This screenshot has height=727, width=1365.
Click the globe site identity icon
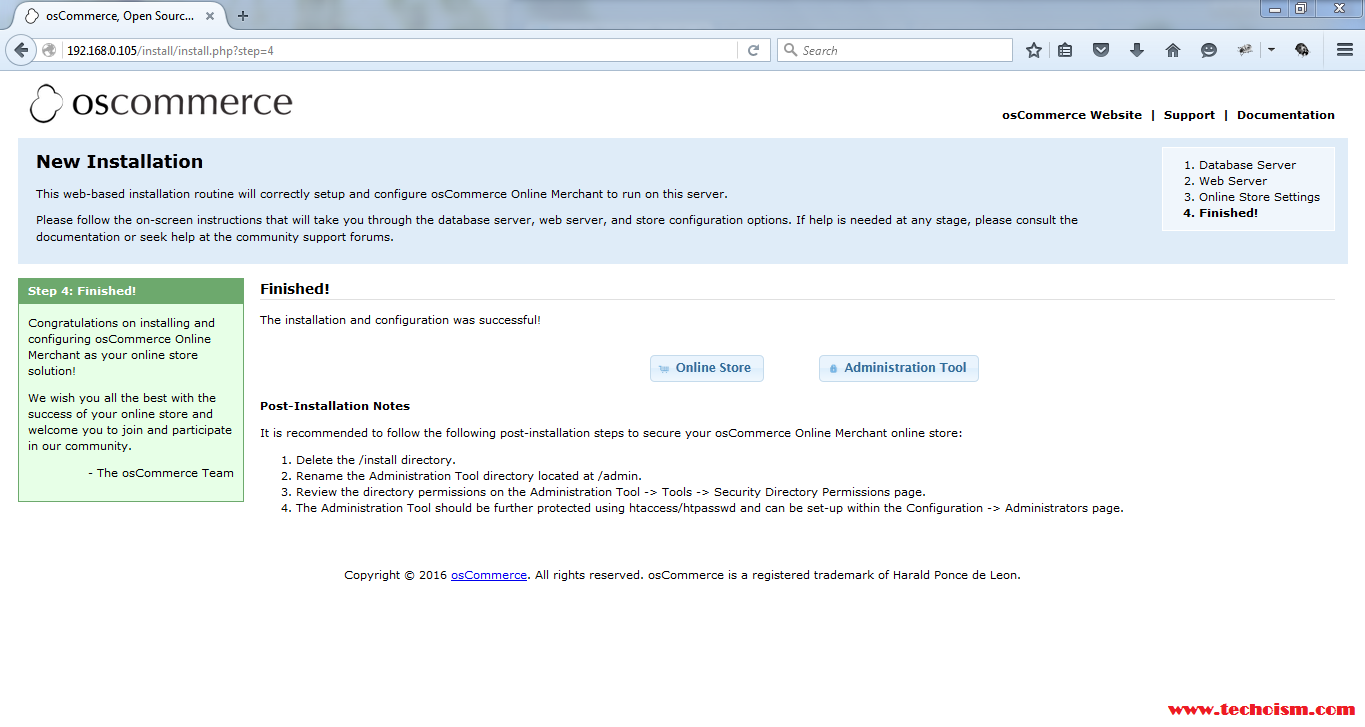coord(49,50)
